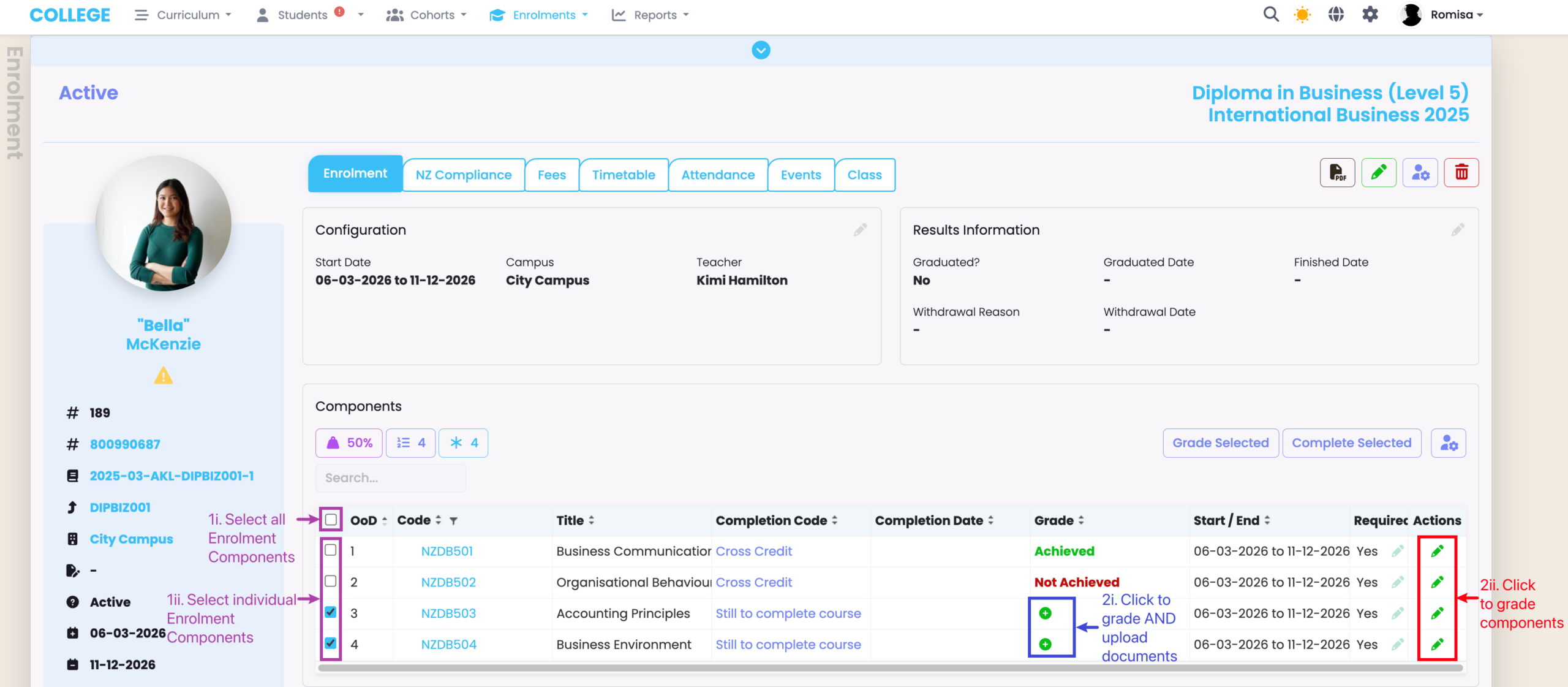Click the red delete trash button
The width and height of the screenshot is (1568, 687).
[x=1461, y=173]
